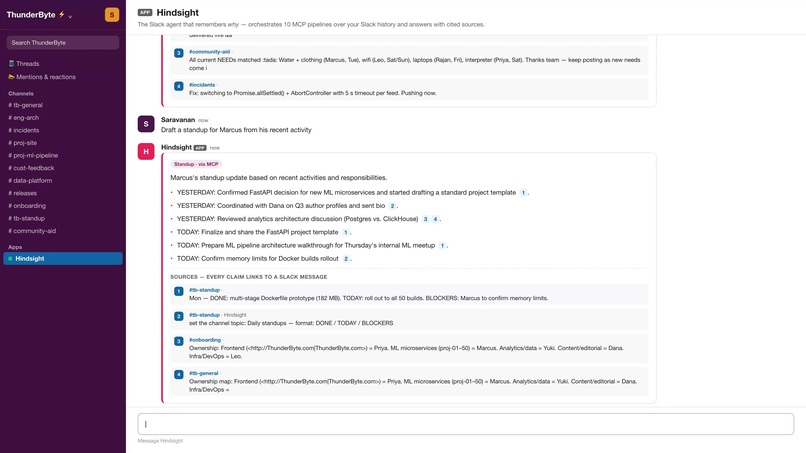Go to the releases channel

click(x=23, y=193)
